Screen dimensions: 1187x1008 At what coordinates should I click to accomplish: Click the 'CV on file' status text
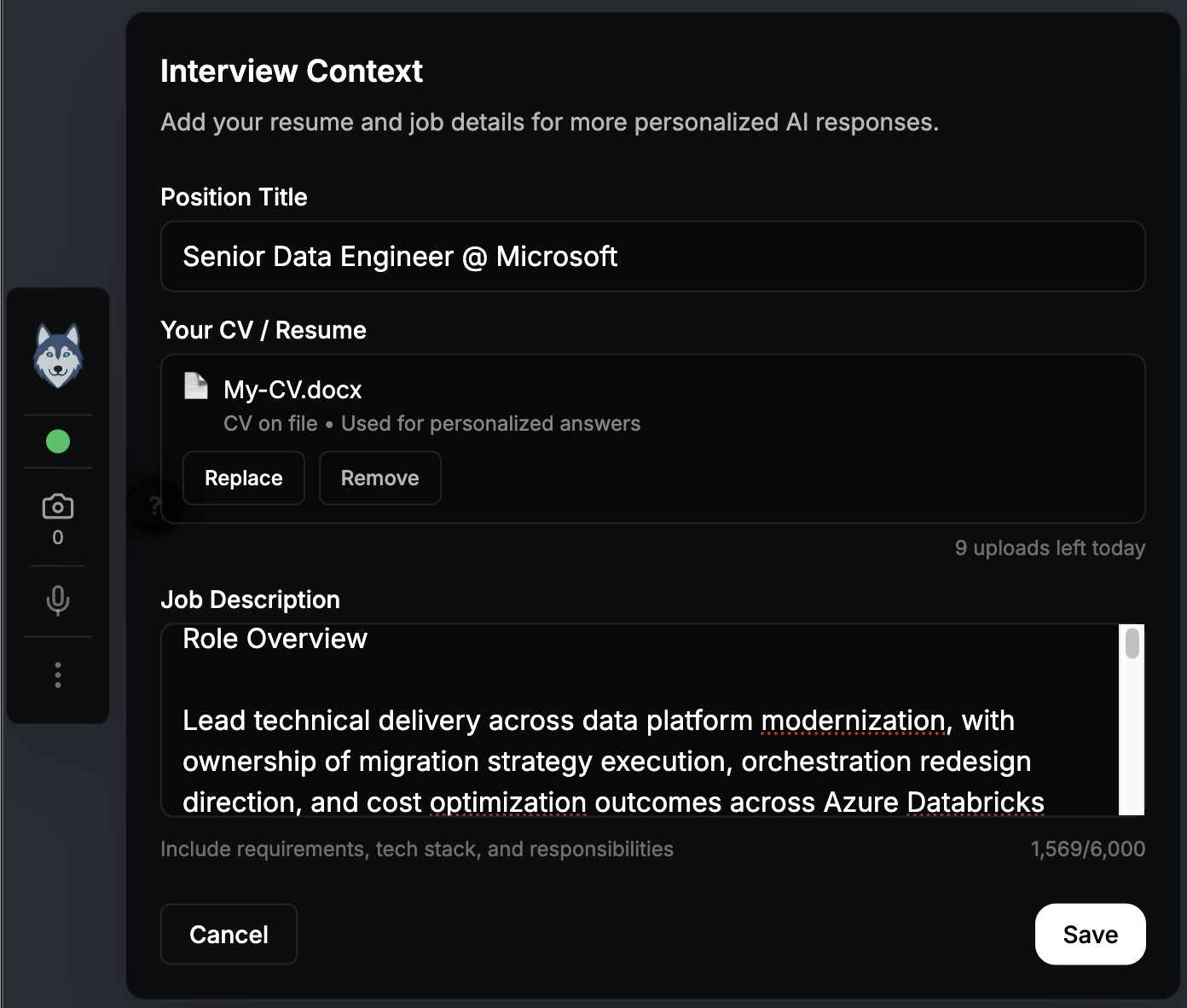tap(270, 424)
